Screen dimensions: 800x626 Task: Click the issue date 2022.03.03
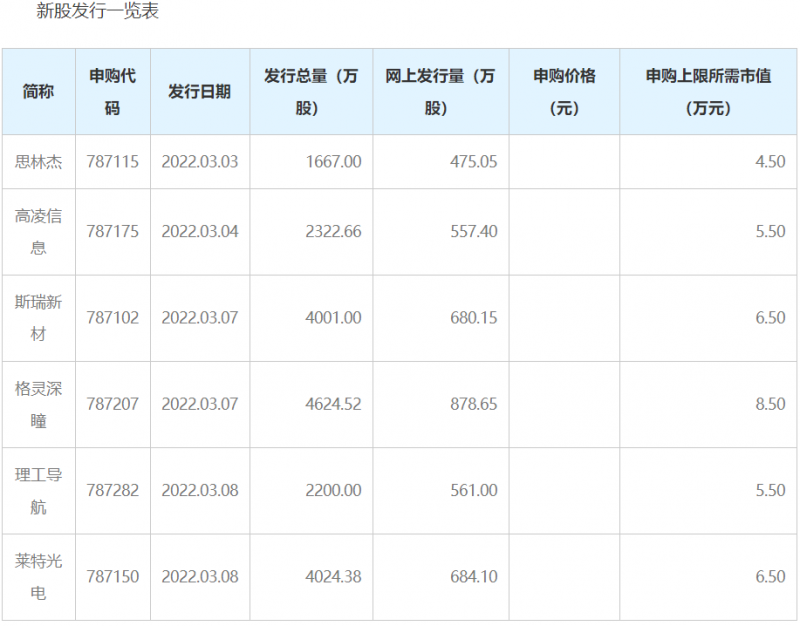[x=200, y=162]
